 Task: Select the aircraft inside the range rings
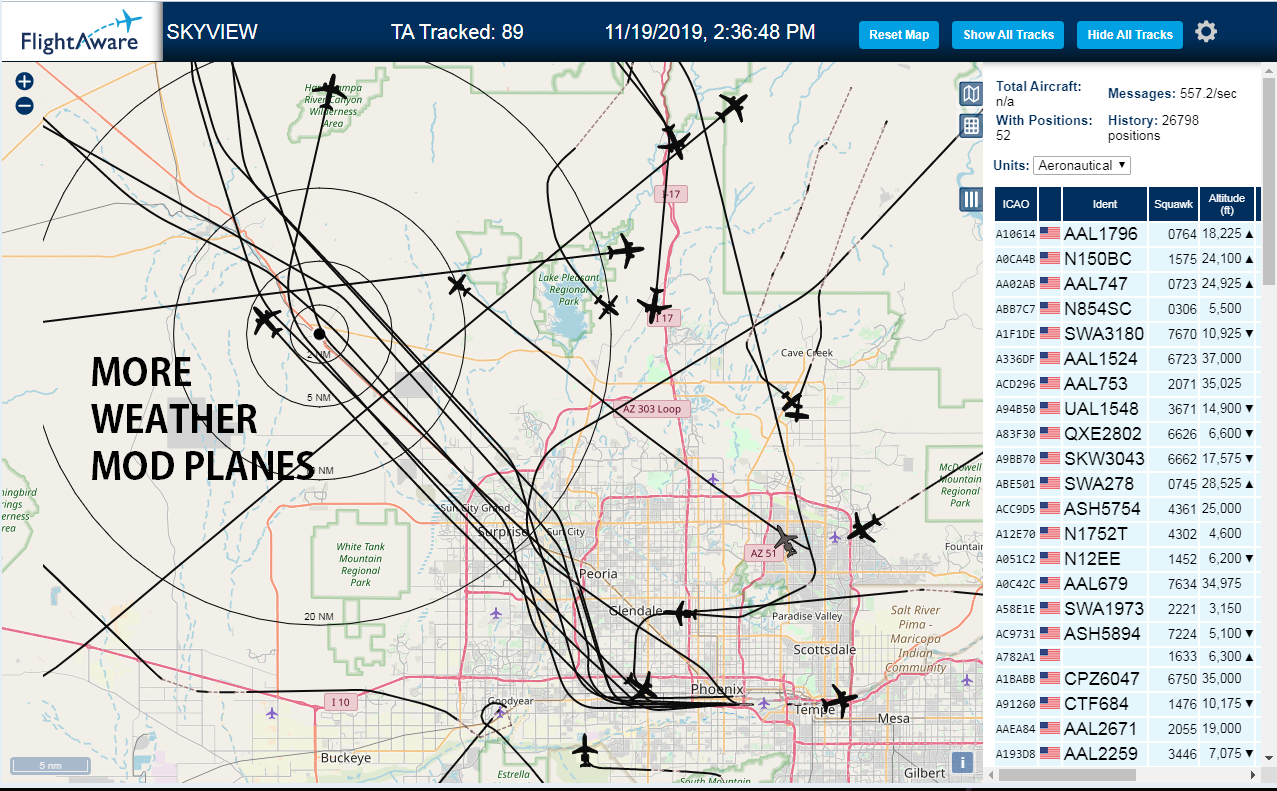(267, 321)
